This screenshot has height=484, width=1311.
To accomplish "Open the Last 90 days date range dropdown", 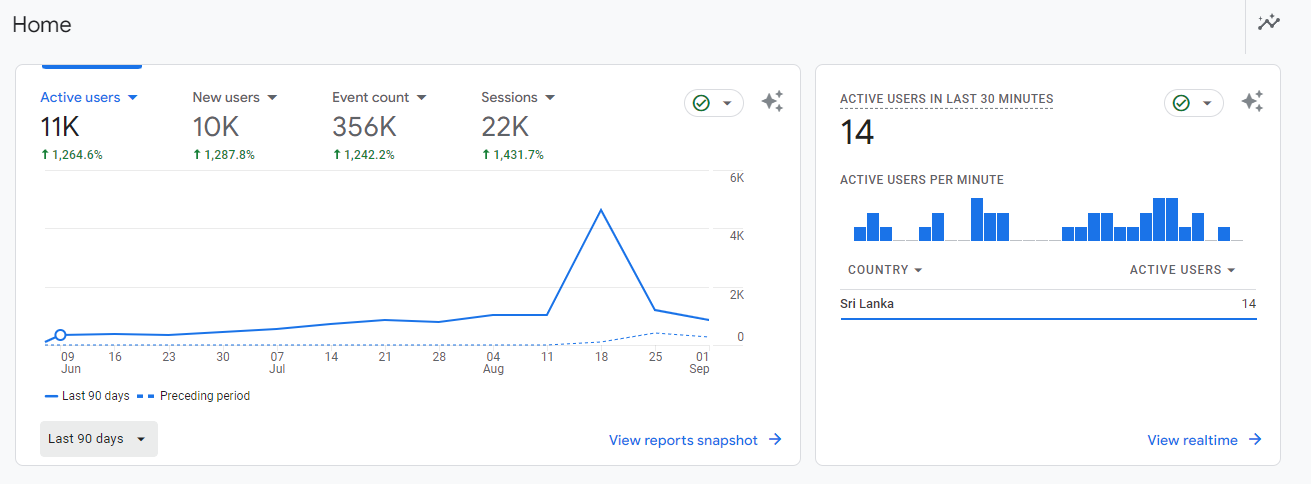I will 99,439.
